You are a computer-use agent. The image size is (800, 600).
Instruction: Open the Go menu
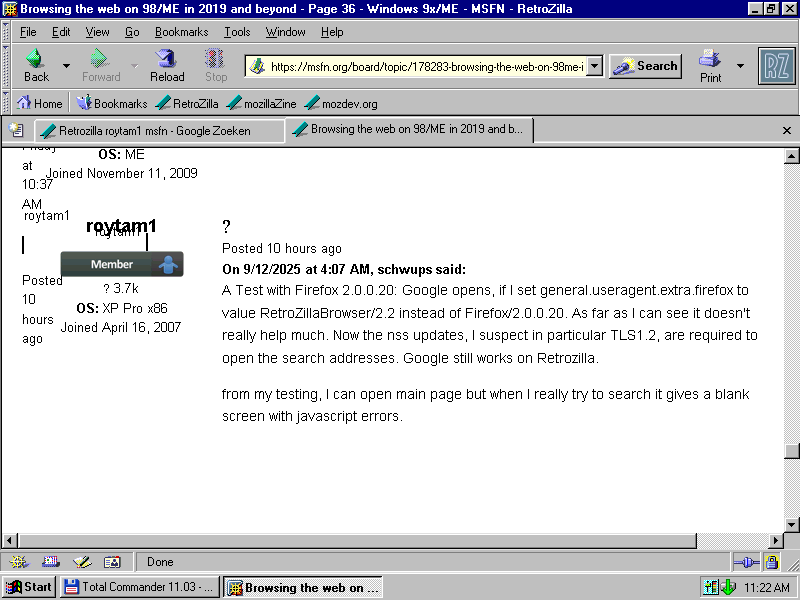point(132,32)
